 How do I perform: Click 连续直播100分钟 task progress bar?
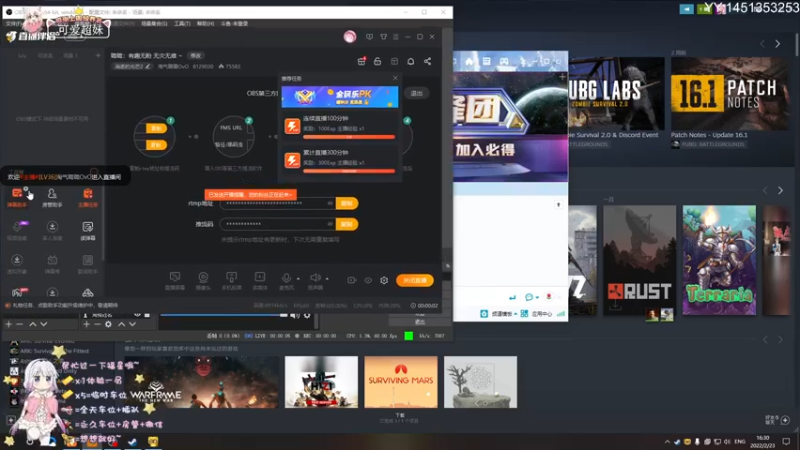click(x=349, y=137)
